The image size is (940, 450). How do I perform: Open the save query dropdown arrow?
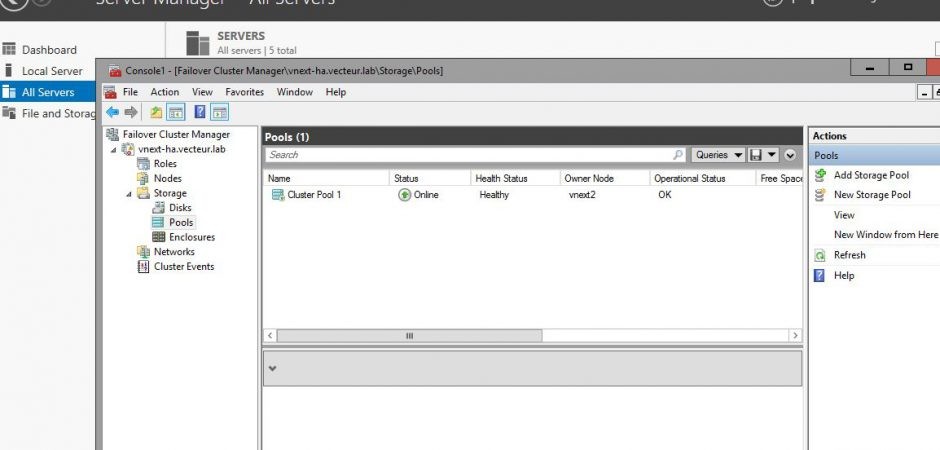[x=772, y=155]
